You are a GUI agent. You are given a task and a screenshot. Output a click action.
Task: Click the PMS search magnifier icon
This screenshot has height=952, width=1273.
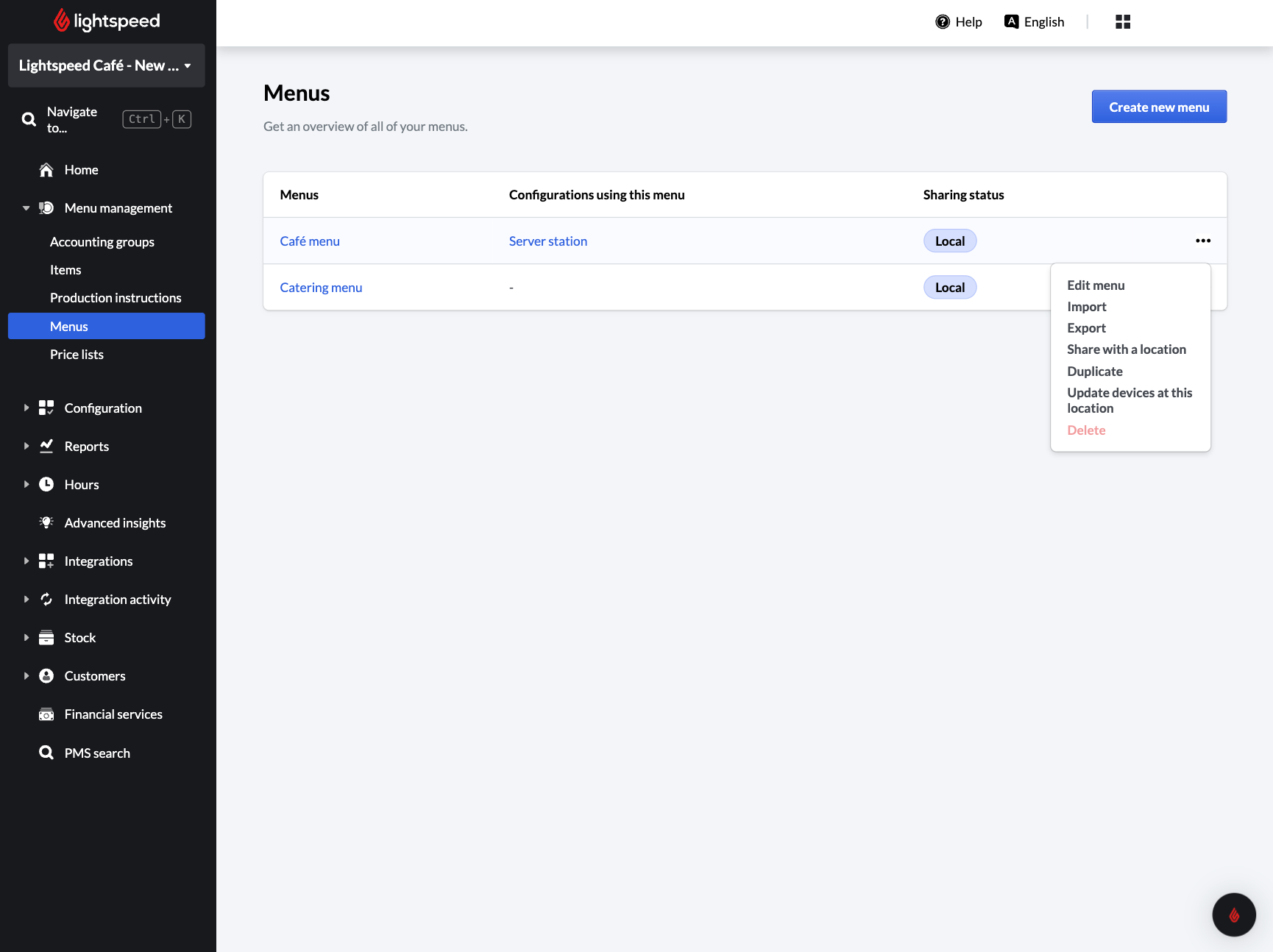[x=46, y=753]
